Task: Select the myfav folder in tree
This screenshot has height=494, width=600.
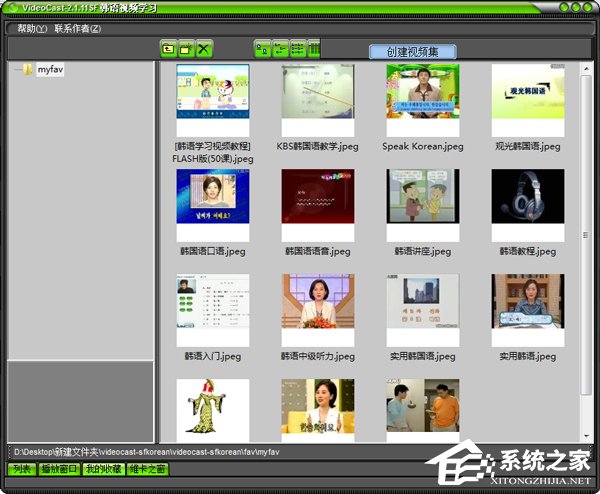Action: tap(50, 70)
